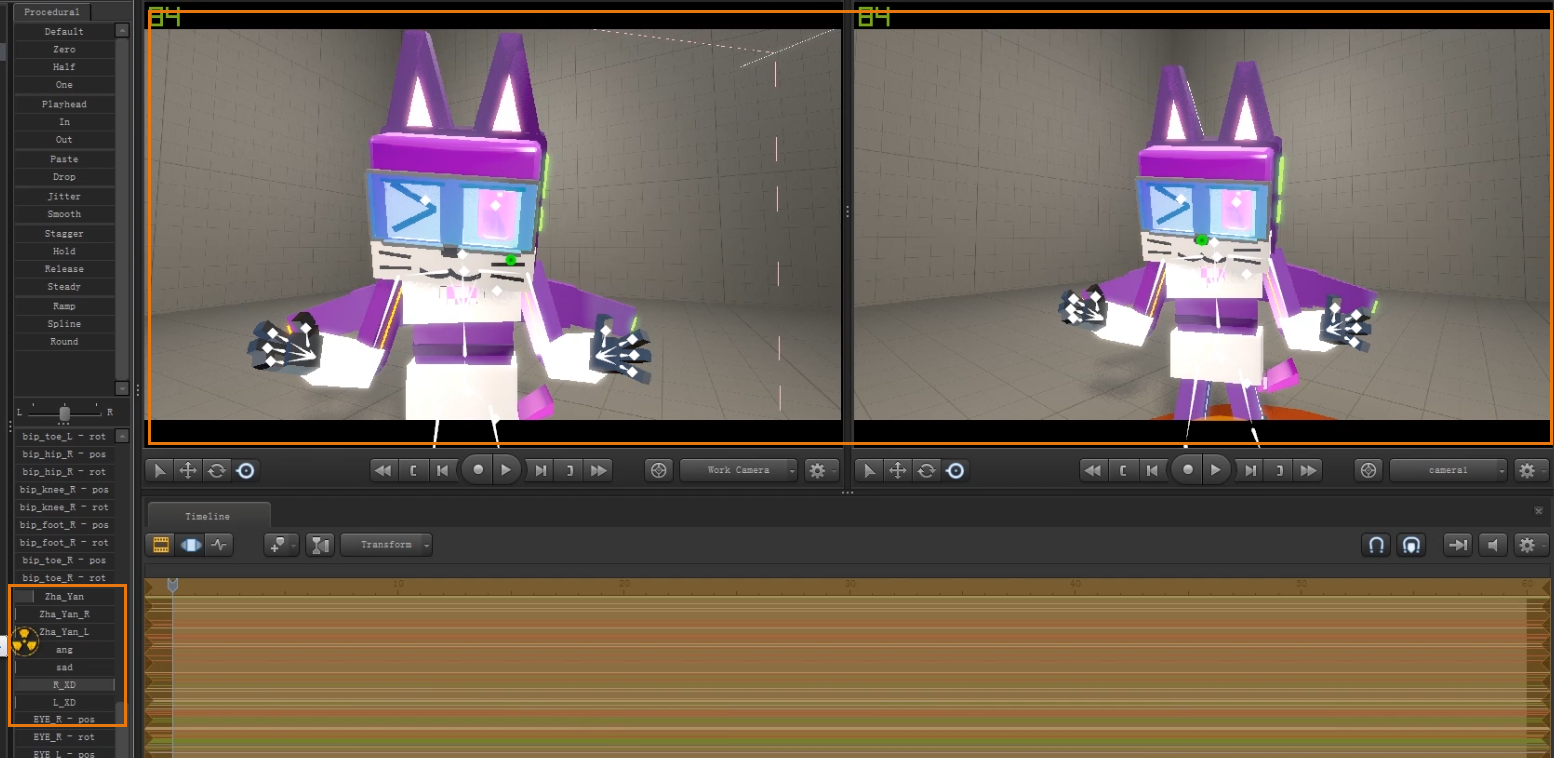Step back one frame in Work Camera viewport
Viewport: 1554px width, 758px height.
coord(442,470)
